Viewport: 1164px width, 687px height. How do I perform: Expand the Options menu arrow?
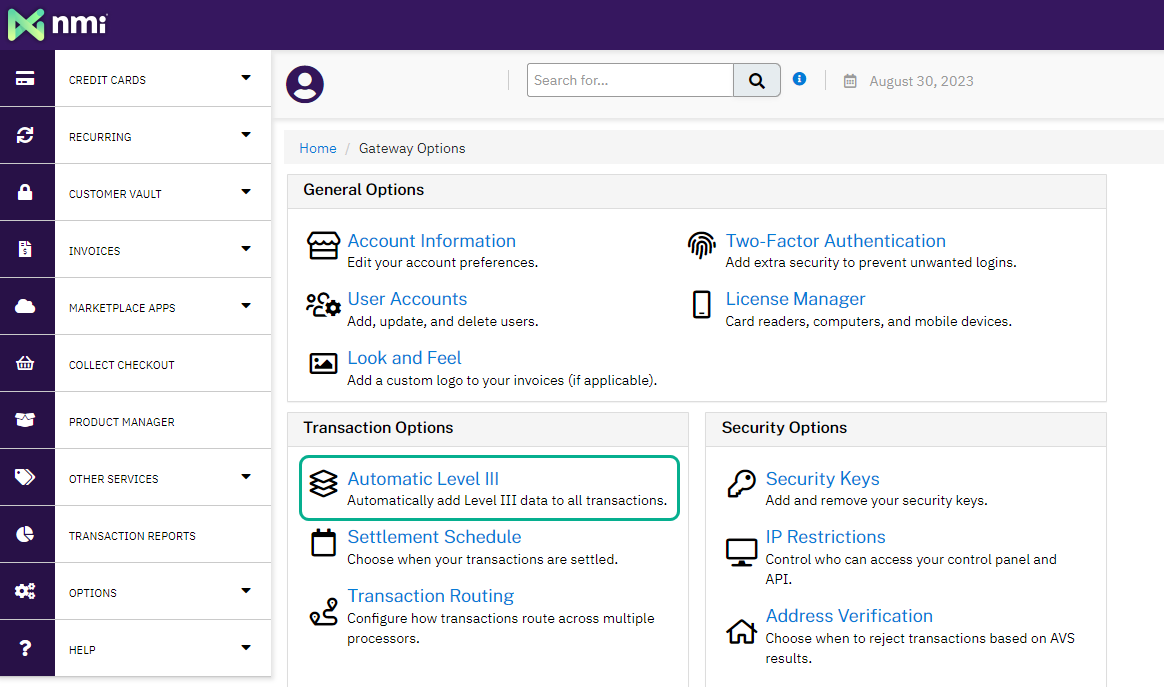[x=246, y=591]
